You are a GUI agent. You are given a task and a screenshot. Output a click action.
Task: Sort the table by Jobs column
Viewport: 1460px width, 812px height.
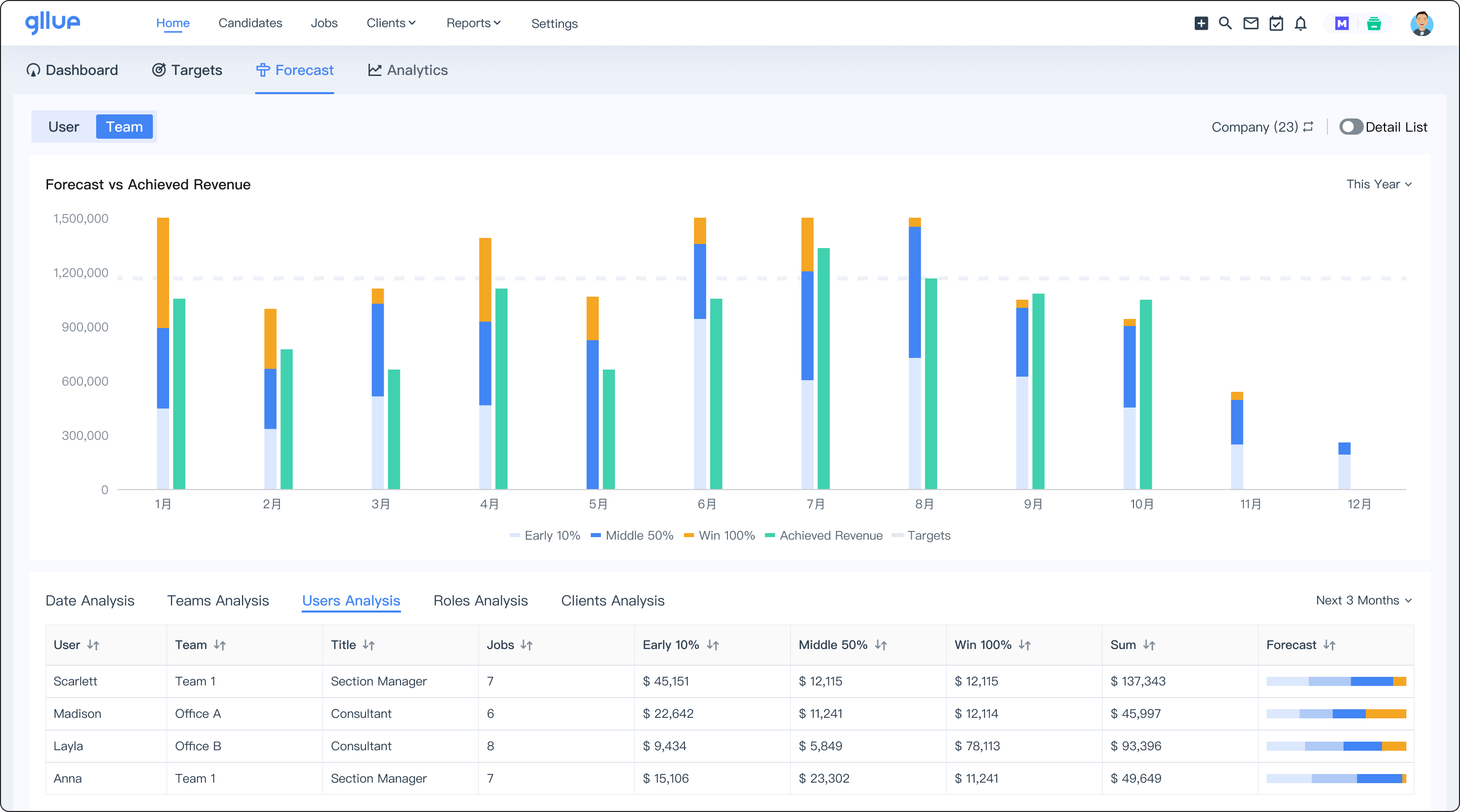tap(526, 645)
